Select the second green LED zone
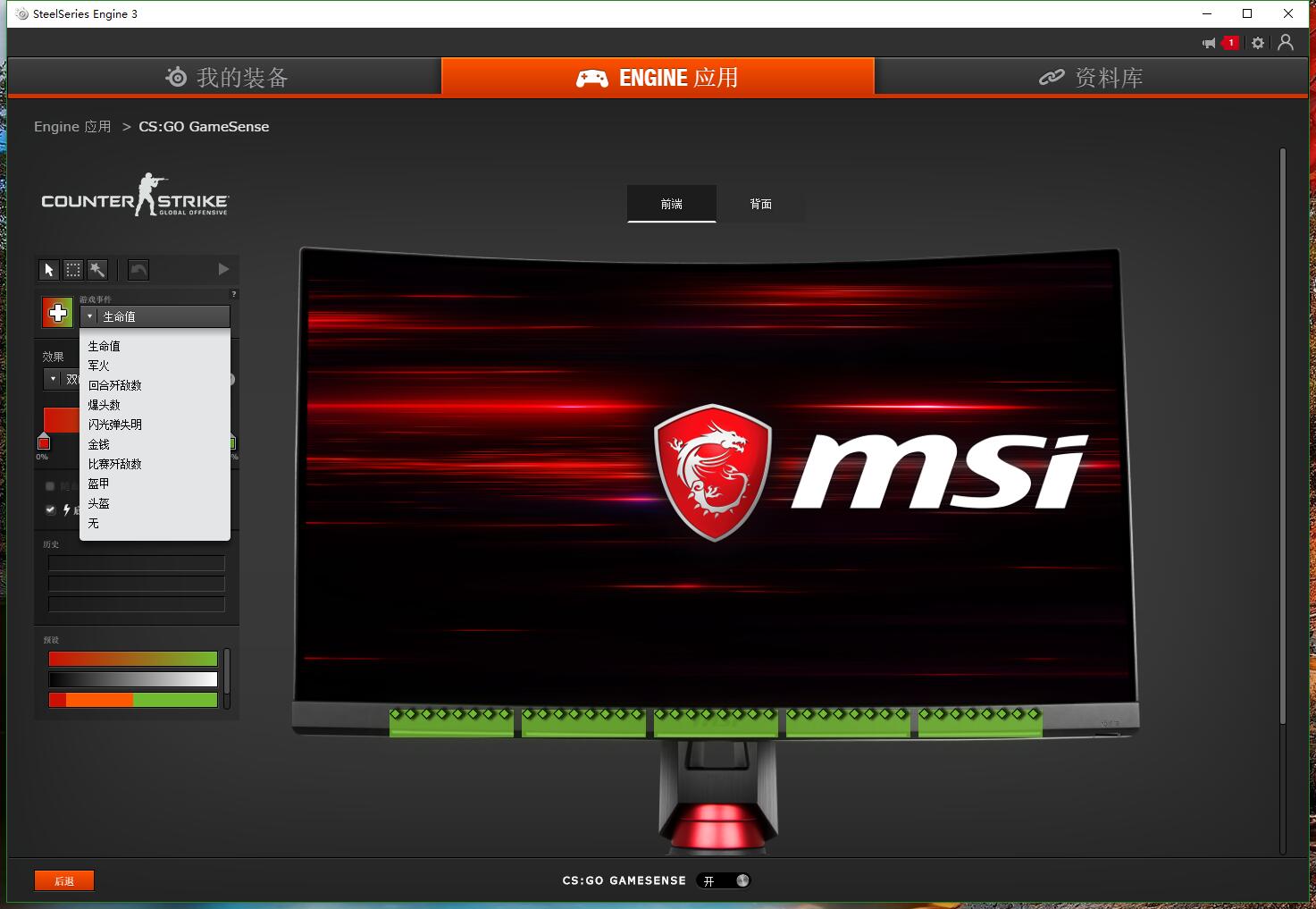Screen dimensions: 1316x909 tap(583, 722)
